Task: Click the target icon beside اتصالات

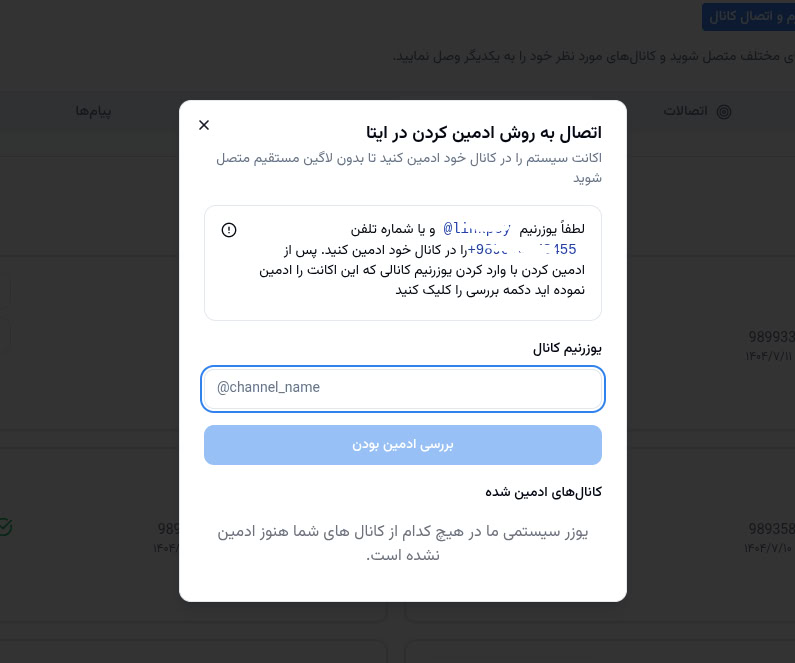Action: (724, 111)
